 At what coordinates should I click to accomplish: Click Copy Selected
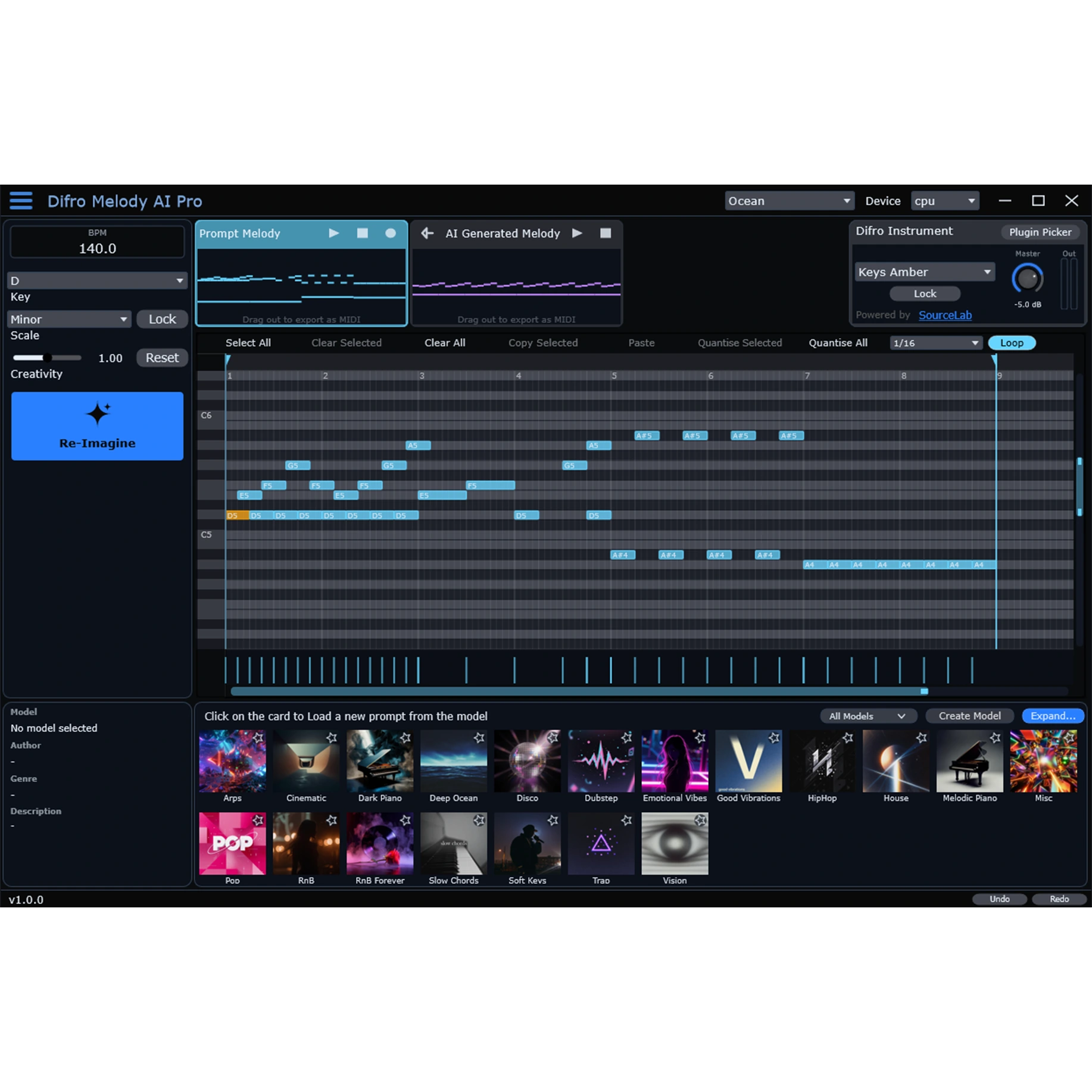[x=543, y=343]
